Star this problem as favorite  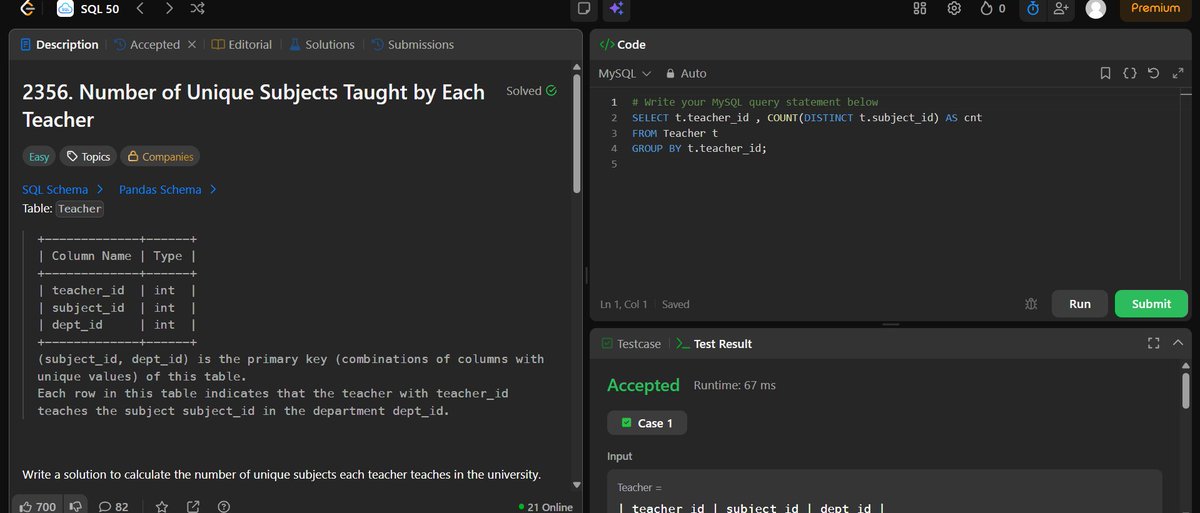pos(161,507)
